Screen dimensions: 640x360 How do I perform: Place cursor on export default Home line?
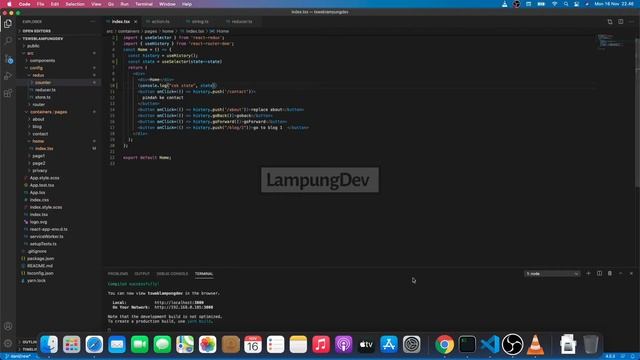click(x=147, y=158)
